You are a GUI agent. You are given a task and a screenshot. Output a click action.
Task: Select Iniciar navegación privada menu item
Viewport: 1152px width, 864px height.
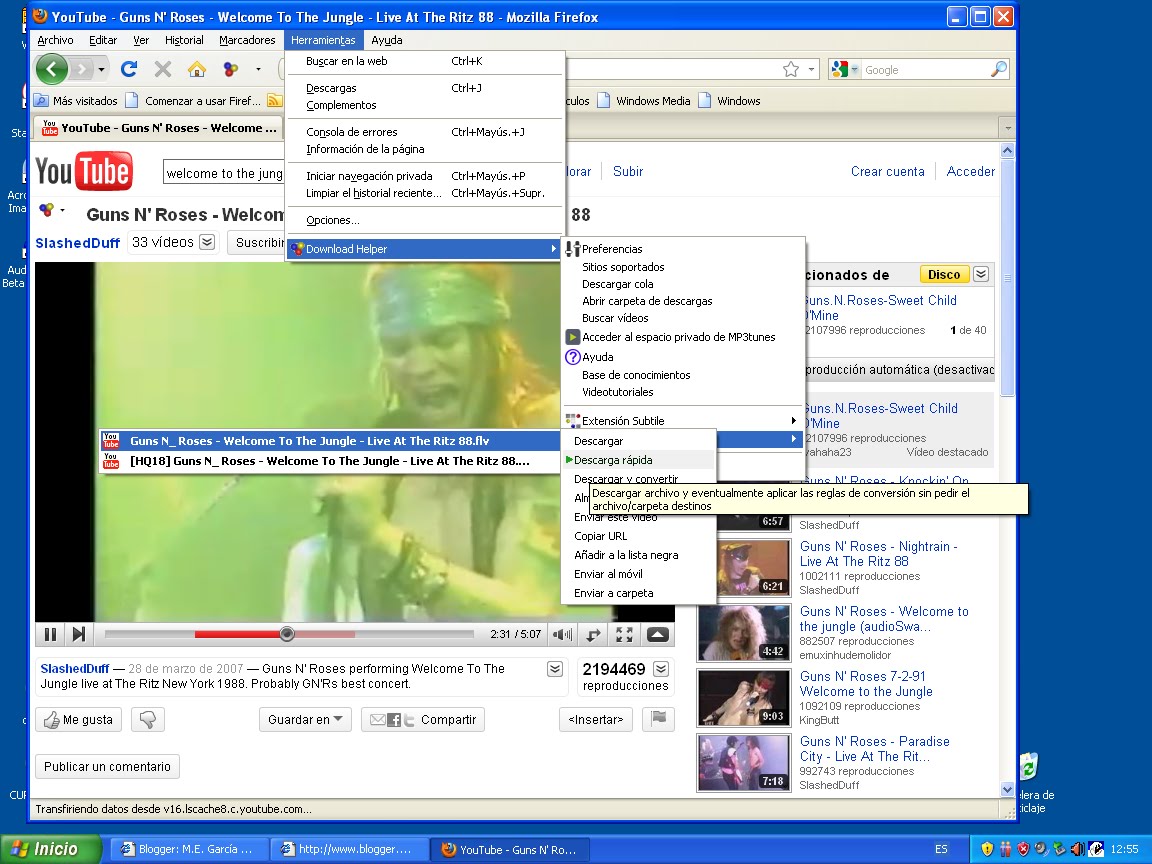click(x=425, y=176)
